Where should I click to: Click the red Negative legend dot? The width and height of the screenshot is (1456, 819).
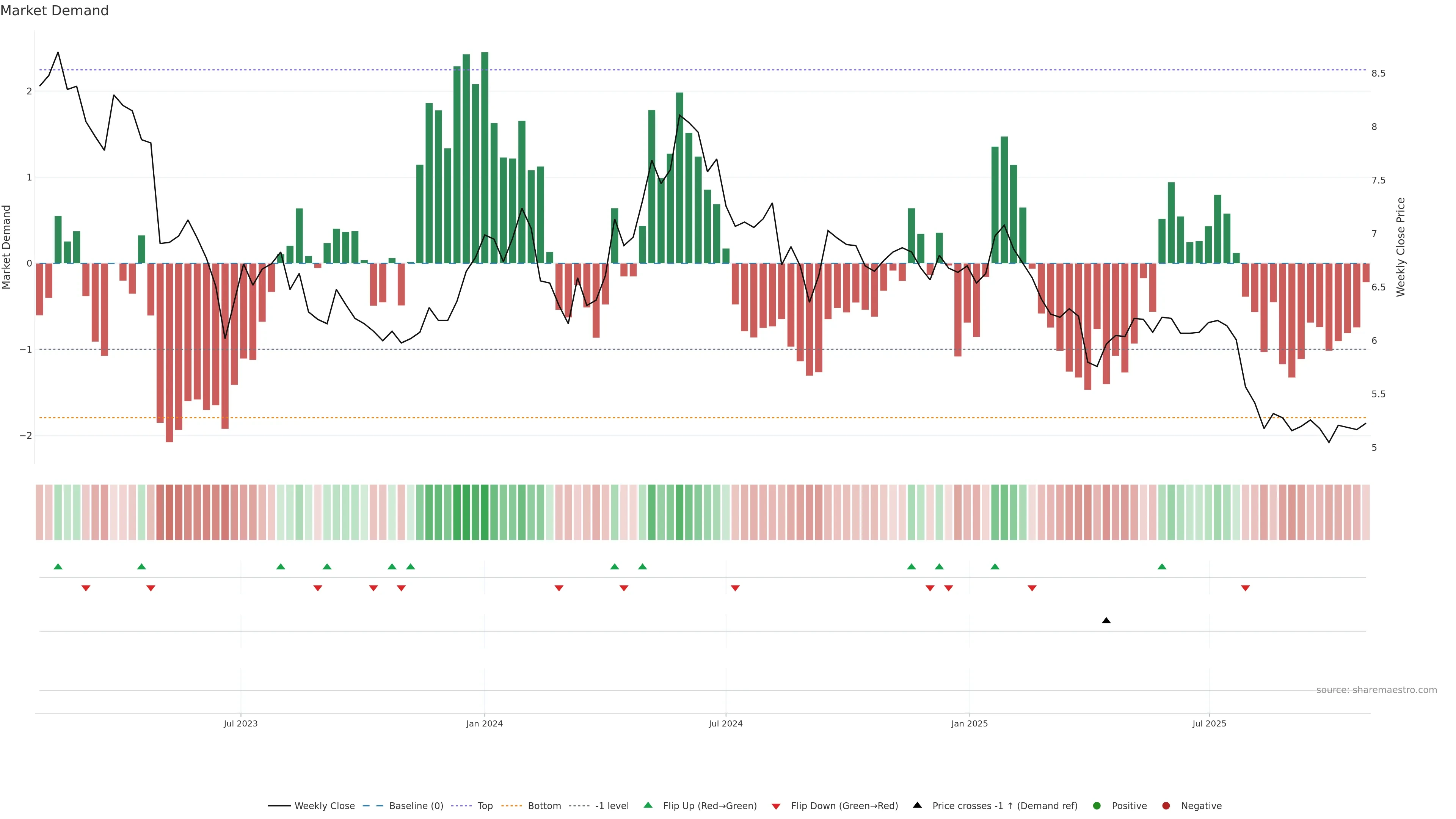[1166, 806]
